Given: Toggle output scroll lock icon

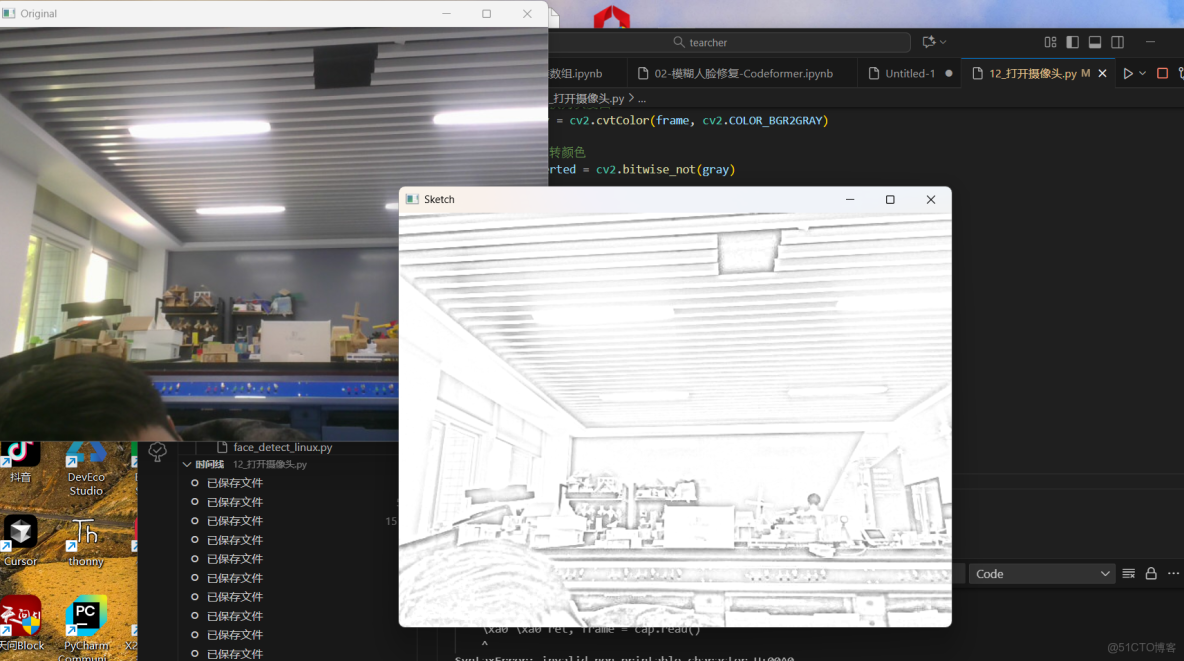Looking at the screenshot, I should point(1151,574).
